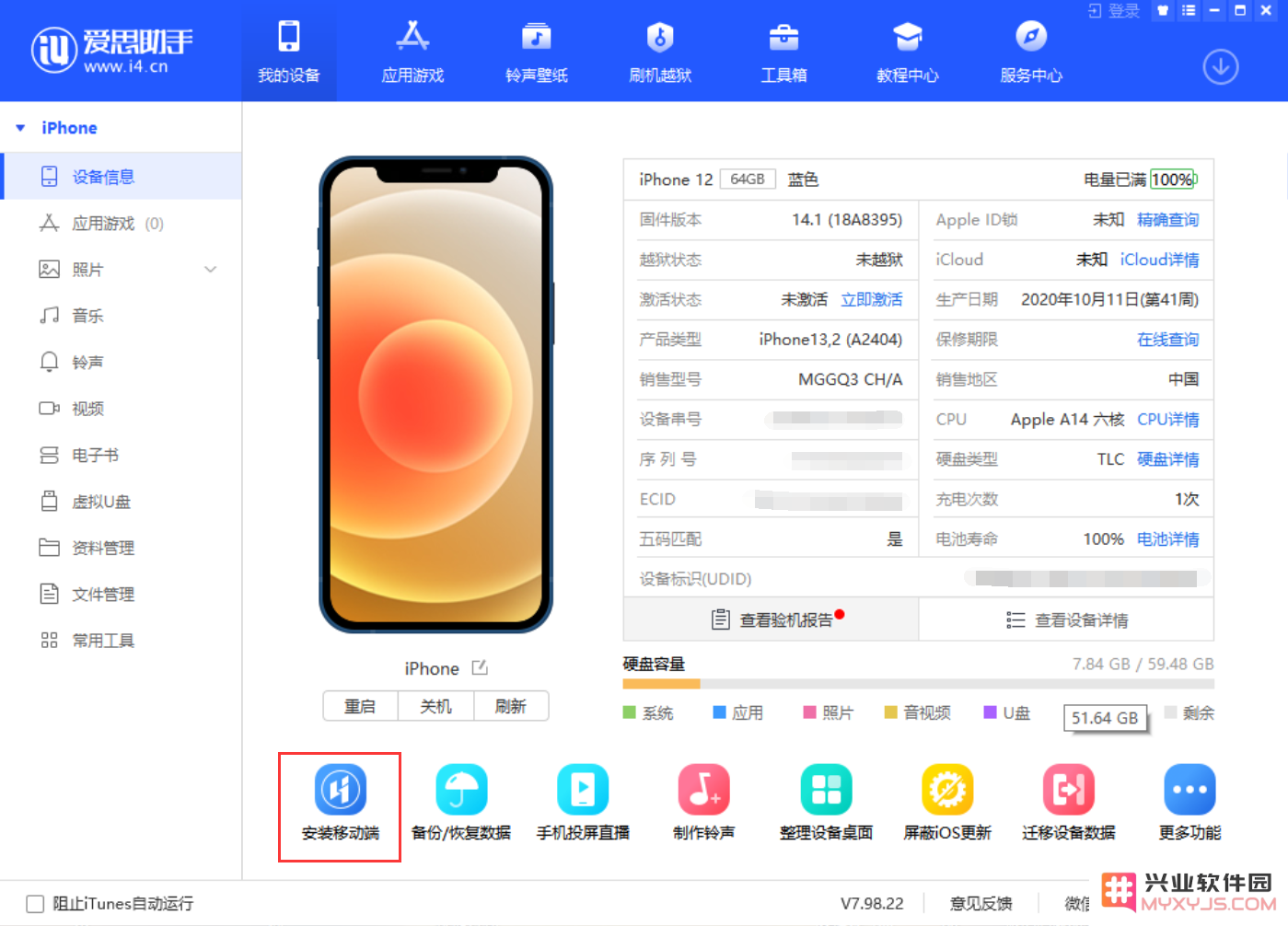
Task: Click 登录 at top right
Action: pyautogui.click(x=1115, y=11)
